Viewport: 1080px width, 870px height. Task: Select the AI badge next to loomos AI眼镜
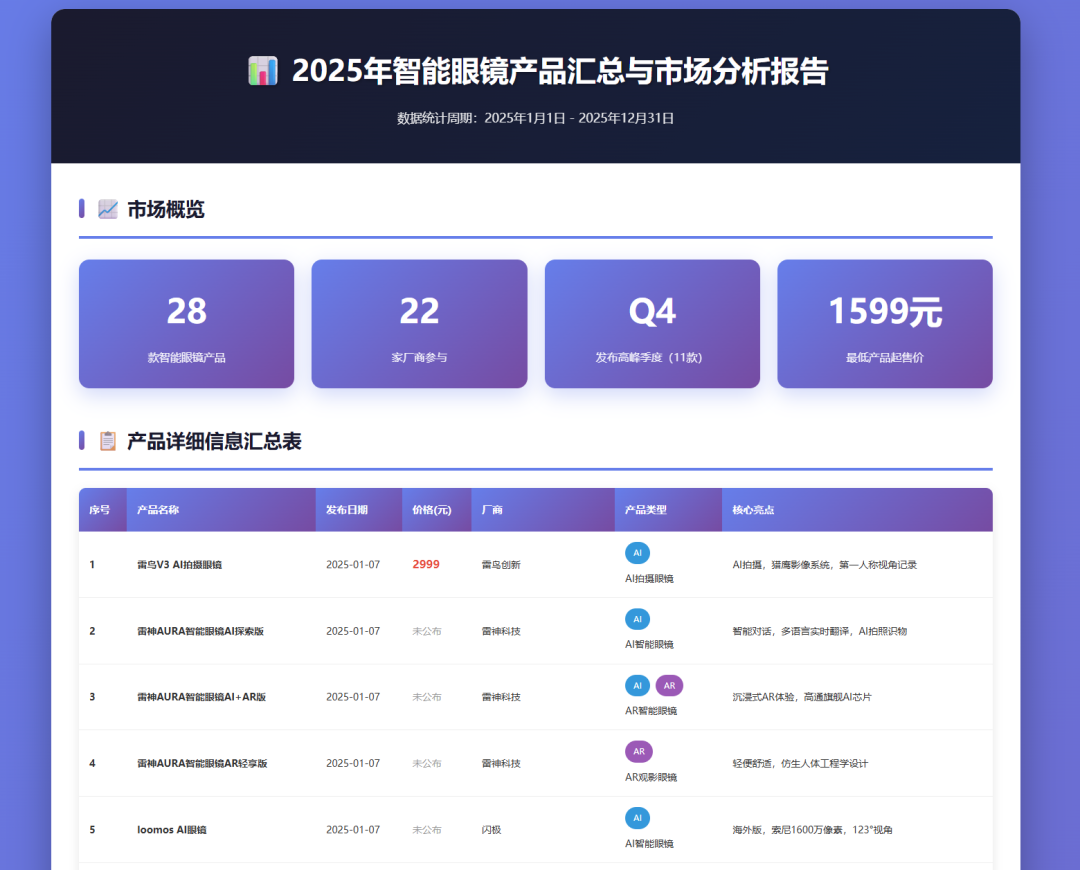click(x=637, y=818)
